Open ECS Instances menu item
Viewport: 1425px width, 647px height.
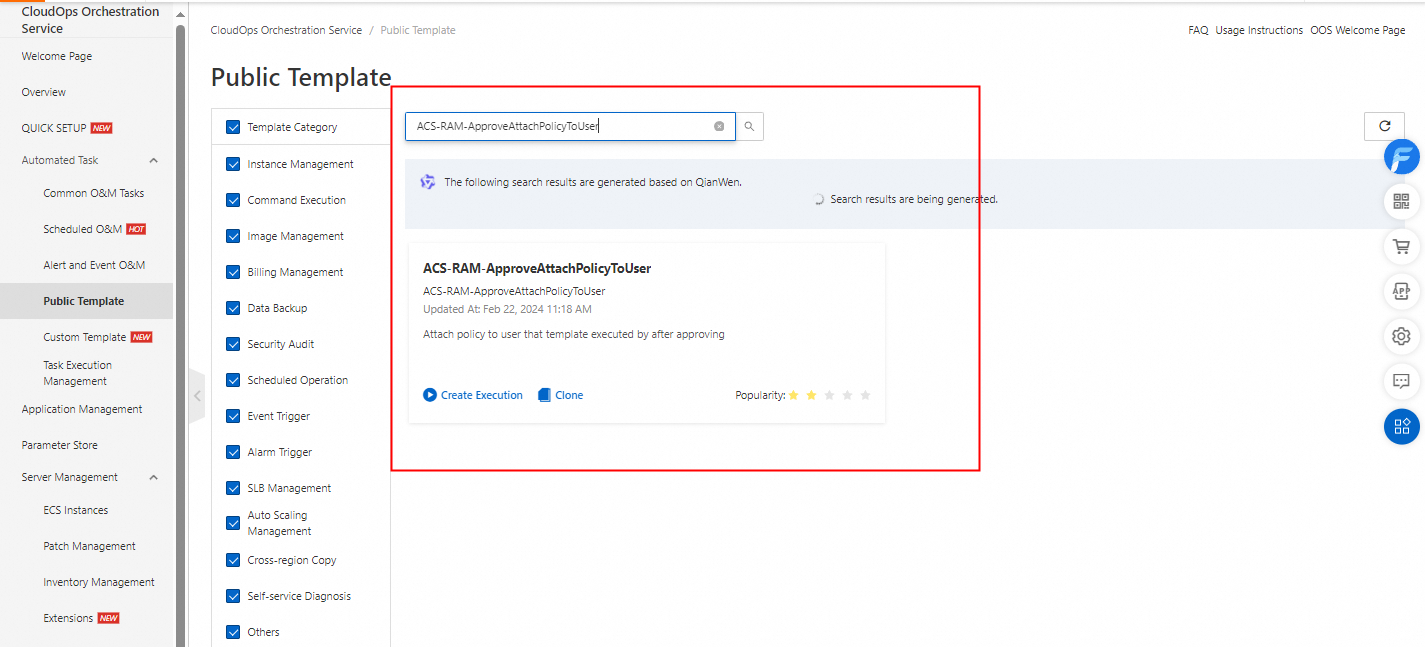[x=76, y=510]
